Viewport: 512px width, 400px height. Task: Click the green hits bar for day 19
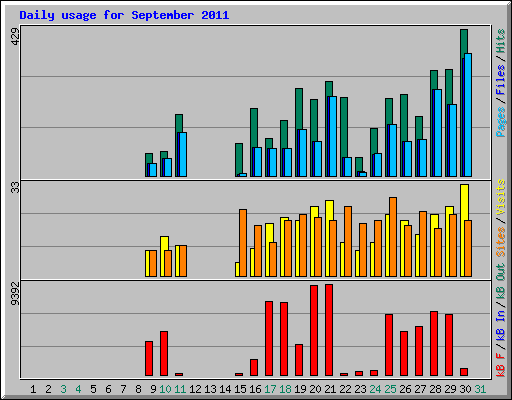pyautogui.click(x=299, y=109)
